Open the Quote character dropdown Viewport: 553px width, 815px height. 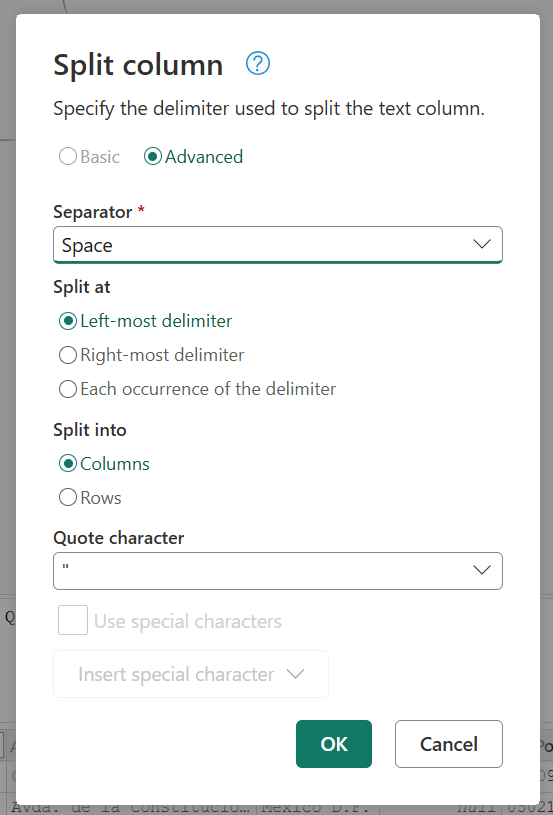278,571
